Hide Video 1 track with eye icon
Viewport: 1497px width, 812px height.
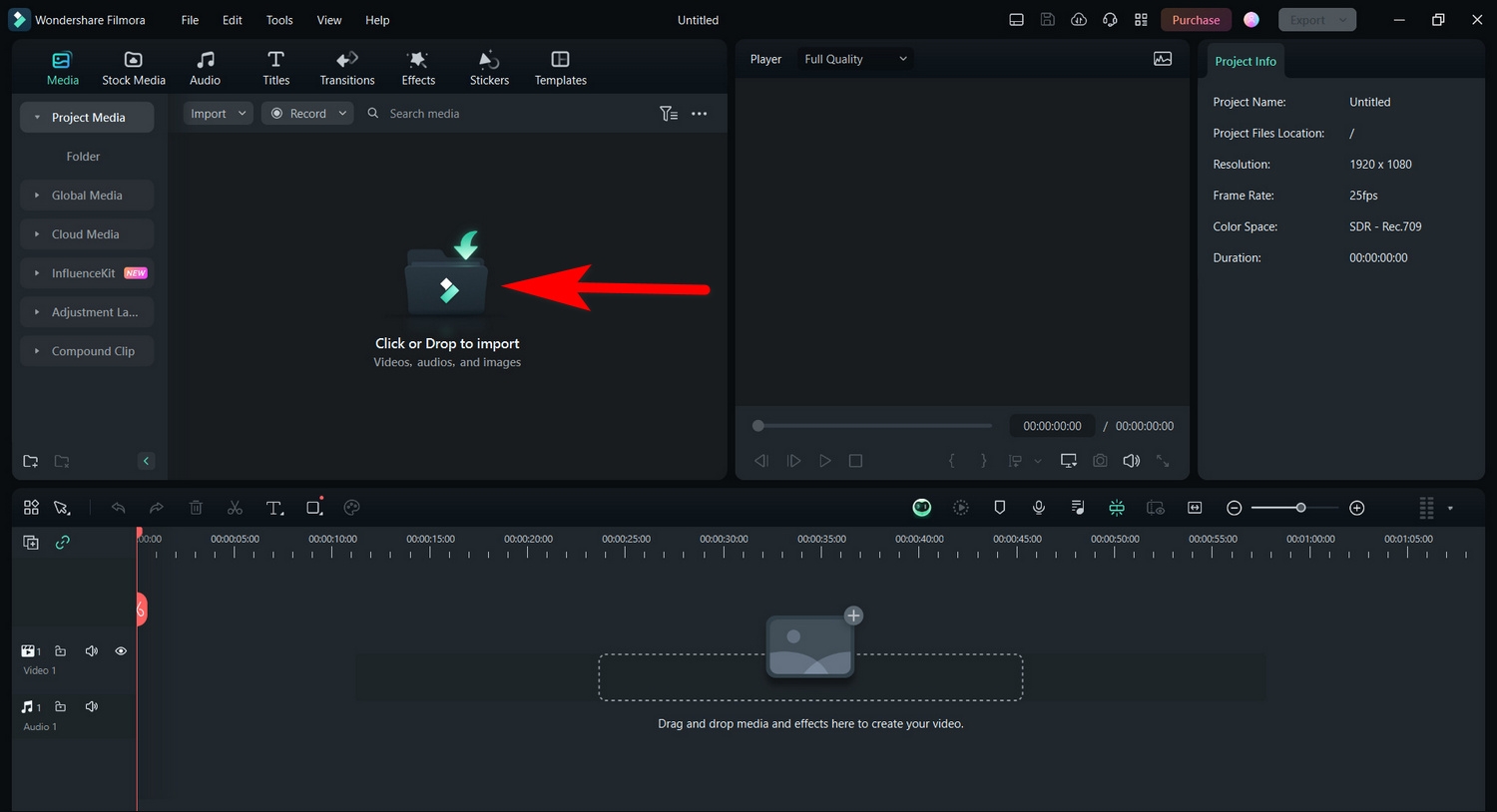pyautogui.click(x=121, y=651)
